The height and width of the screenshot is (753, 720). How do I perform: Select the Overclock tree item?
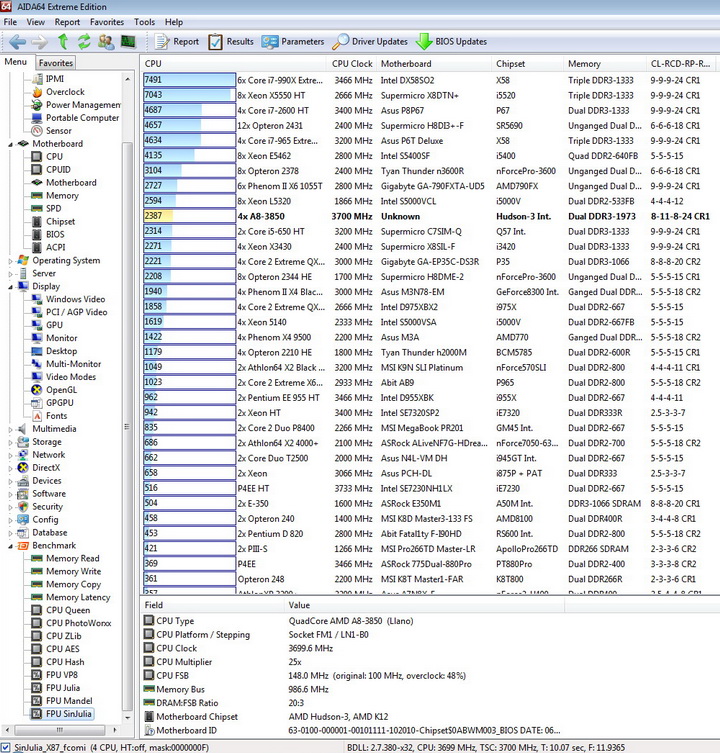click(65, 92)
